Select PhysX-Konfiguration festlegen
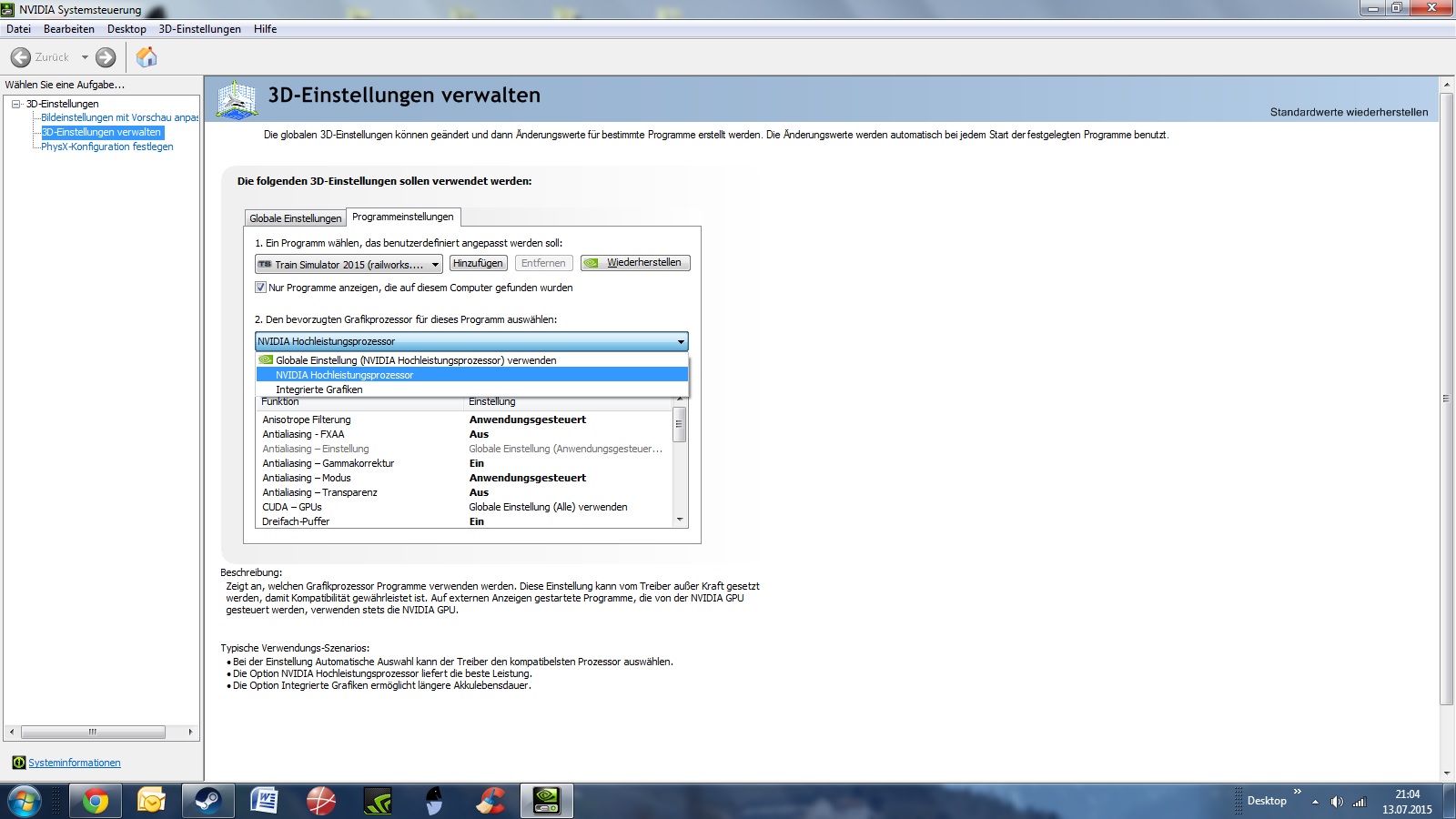 [x=107, y=147]
